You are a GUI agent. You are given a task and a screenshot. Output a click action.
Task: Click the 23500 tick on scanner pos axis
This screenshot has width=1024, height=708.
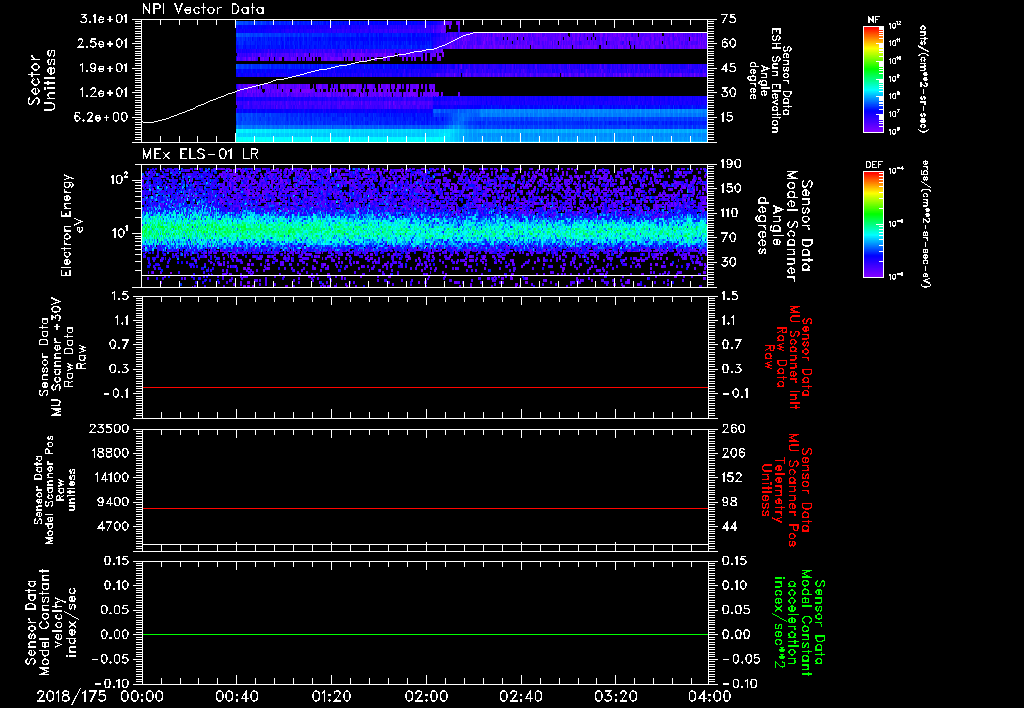109,429
